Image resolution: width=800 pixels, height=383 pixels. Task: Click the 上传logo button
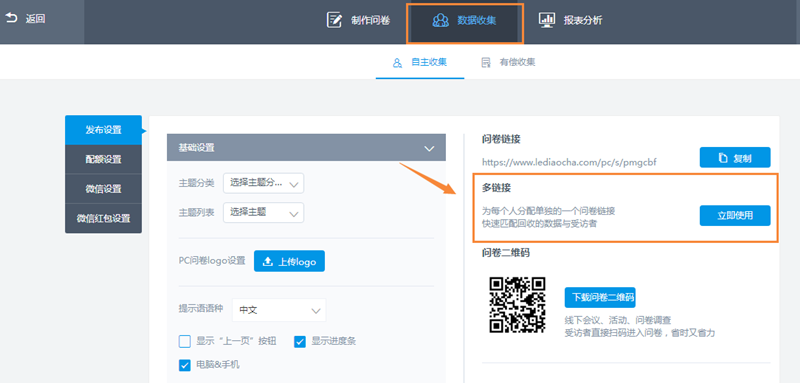289,262
